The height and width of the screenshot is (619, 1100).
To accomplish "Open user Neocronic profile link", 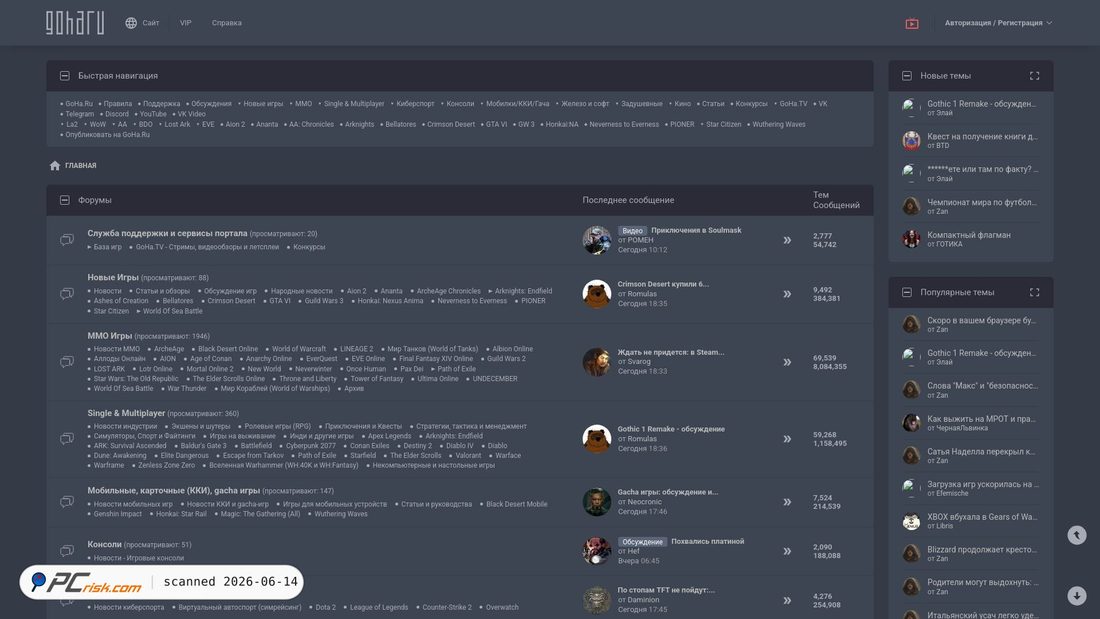I will tap(644, 502).
